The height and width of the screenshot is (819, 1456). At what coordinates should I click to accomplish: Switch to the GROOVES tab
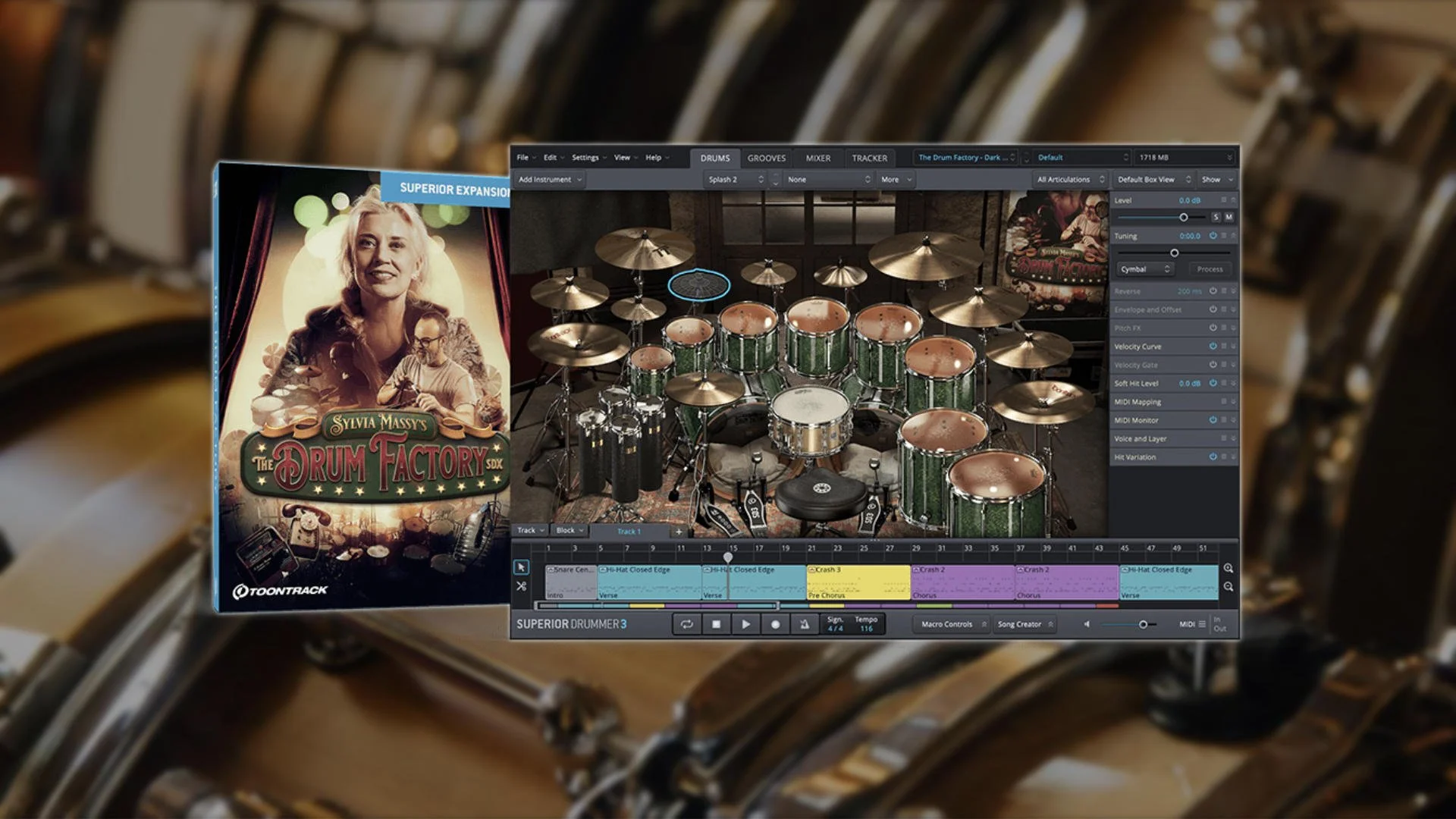[x=767, y=158]
